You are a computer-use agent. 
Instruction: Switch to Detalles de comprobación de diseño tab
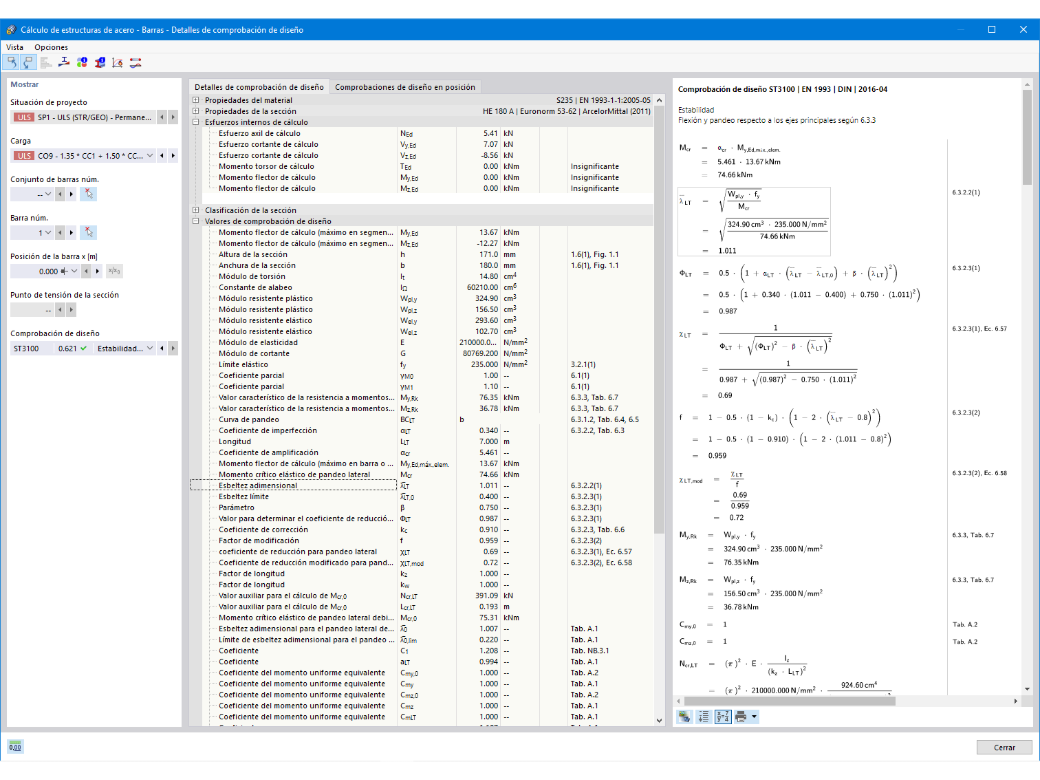coord(259,87)
